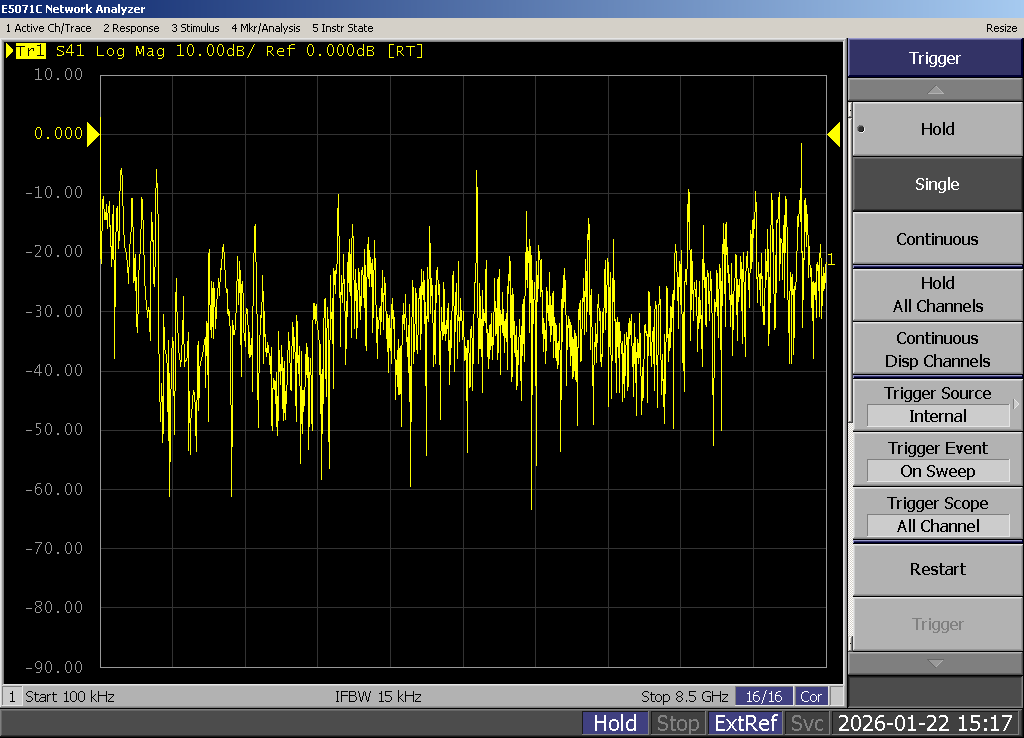
Task: Open the Instr State menu
Action: click(343, 28)
